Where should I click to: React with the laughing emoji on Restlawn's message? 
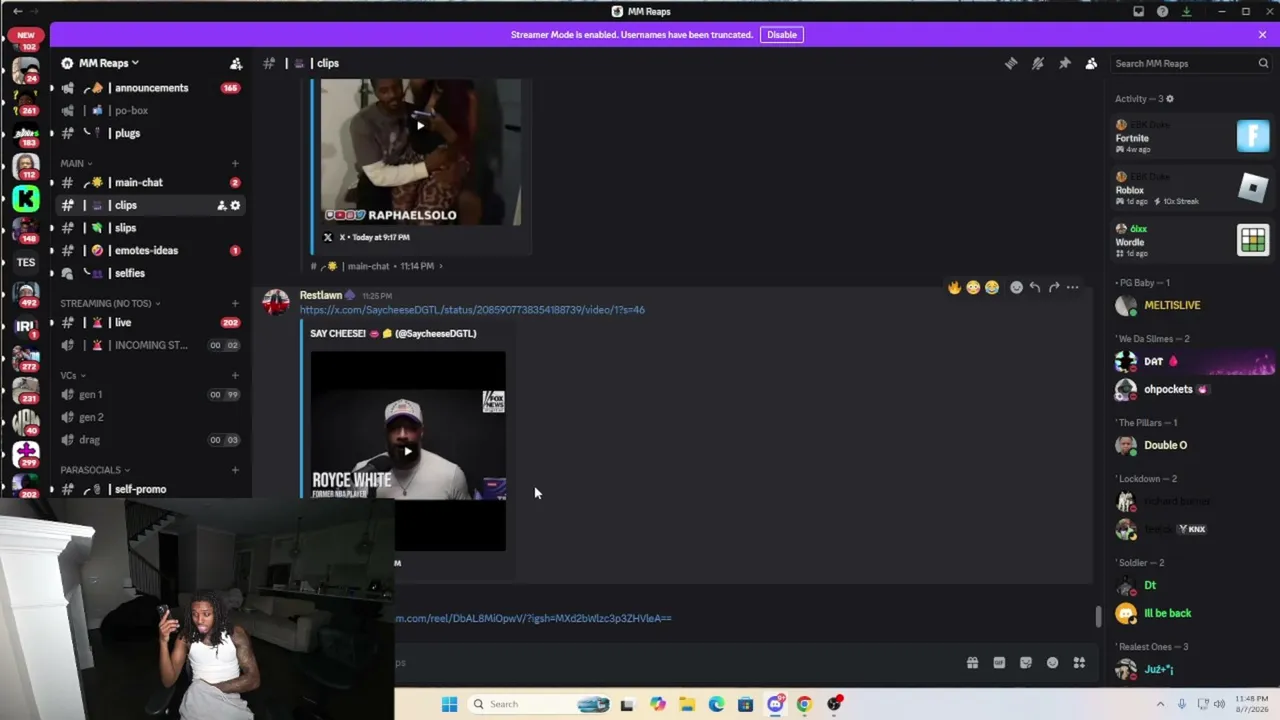[992, 288]
